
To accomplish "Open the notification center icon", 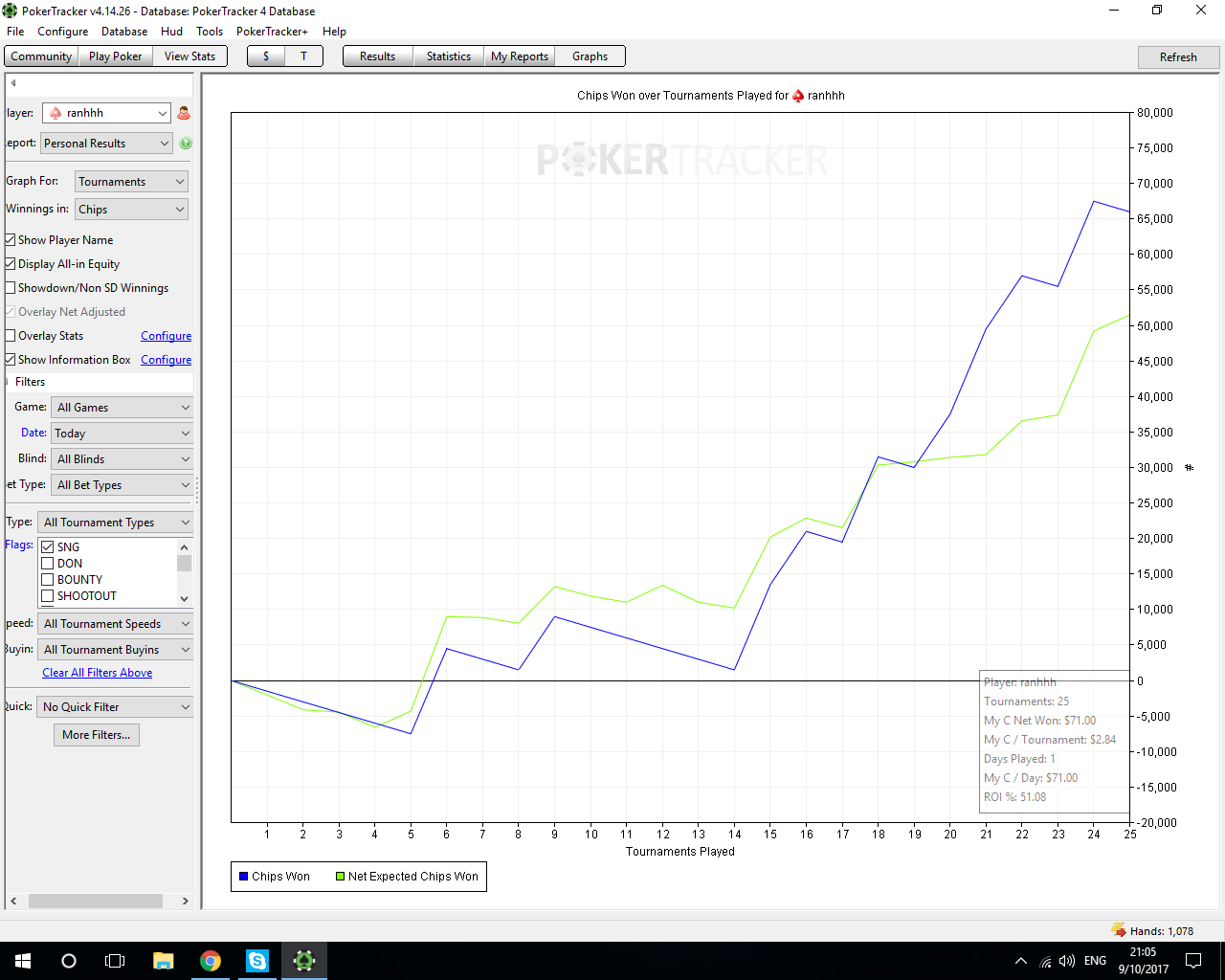I will 1193,961.
